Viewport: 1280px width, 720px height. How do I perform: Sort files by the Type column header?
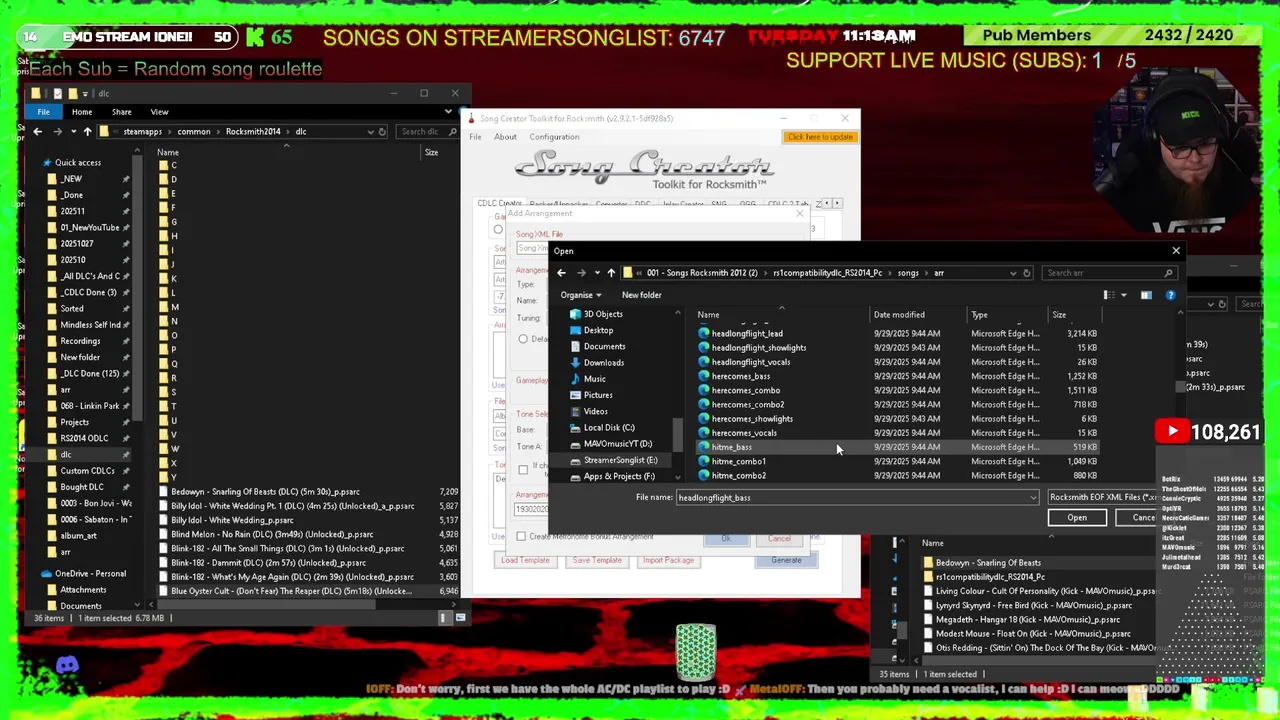[979, 315]
